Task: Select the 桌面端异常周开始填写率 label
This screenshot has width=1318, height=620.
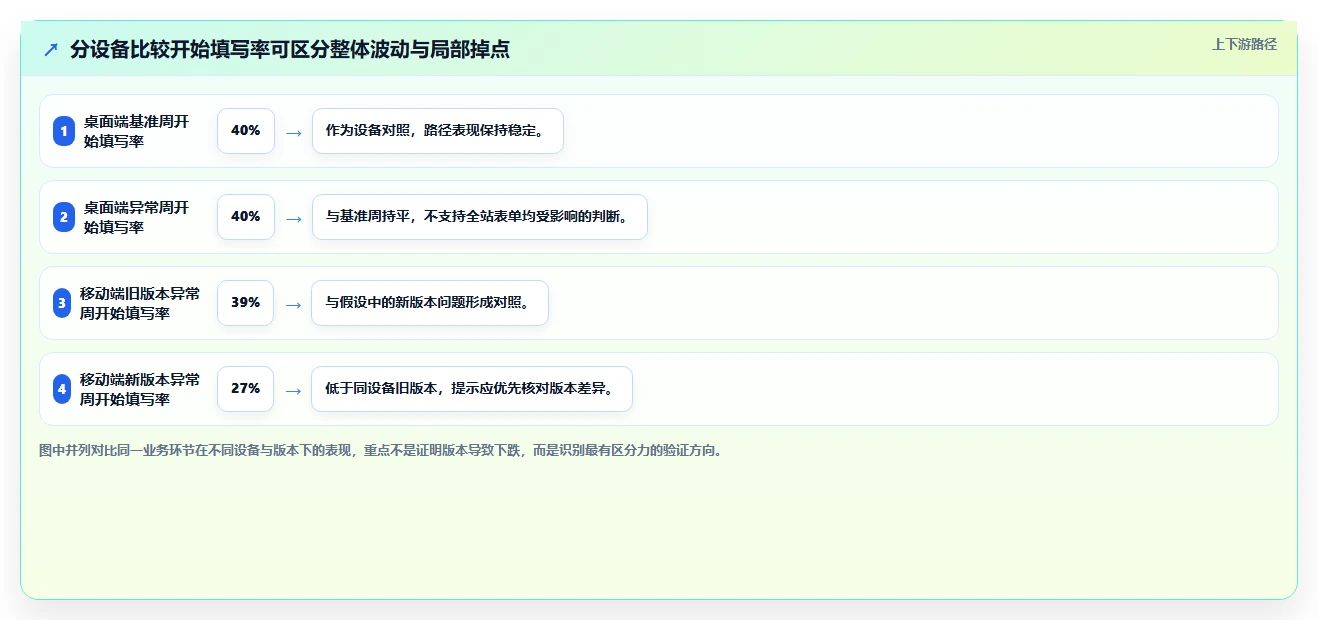Action: 136,217
